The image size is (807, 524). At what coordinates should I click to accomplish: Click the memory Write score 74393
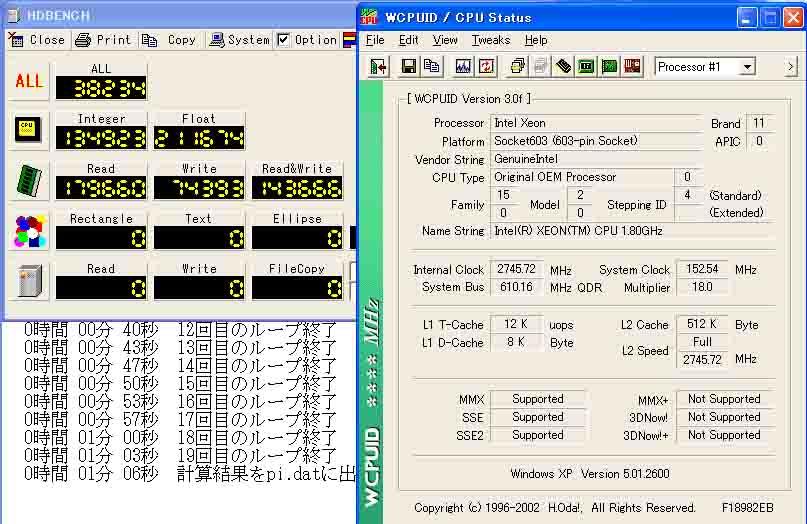[x=199, y=188]
